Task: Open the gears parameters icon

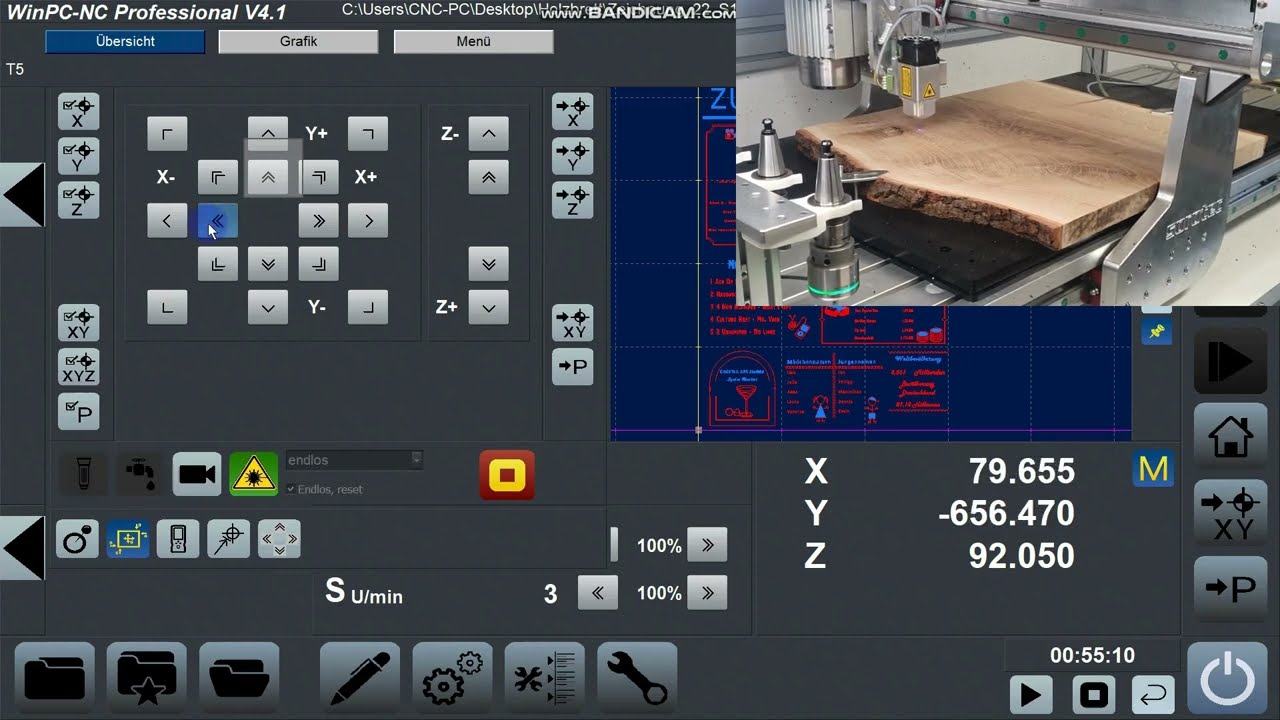Action: pyautogui.click(x=452, y=678)
